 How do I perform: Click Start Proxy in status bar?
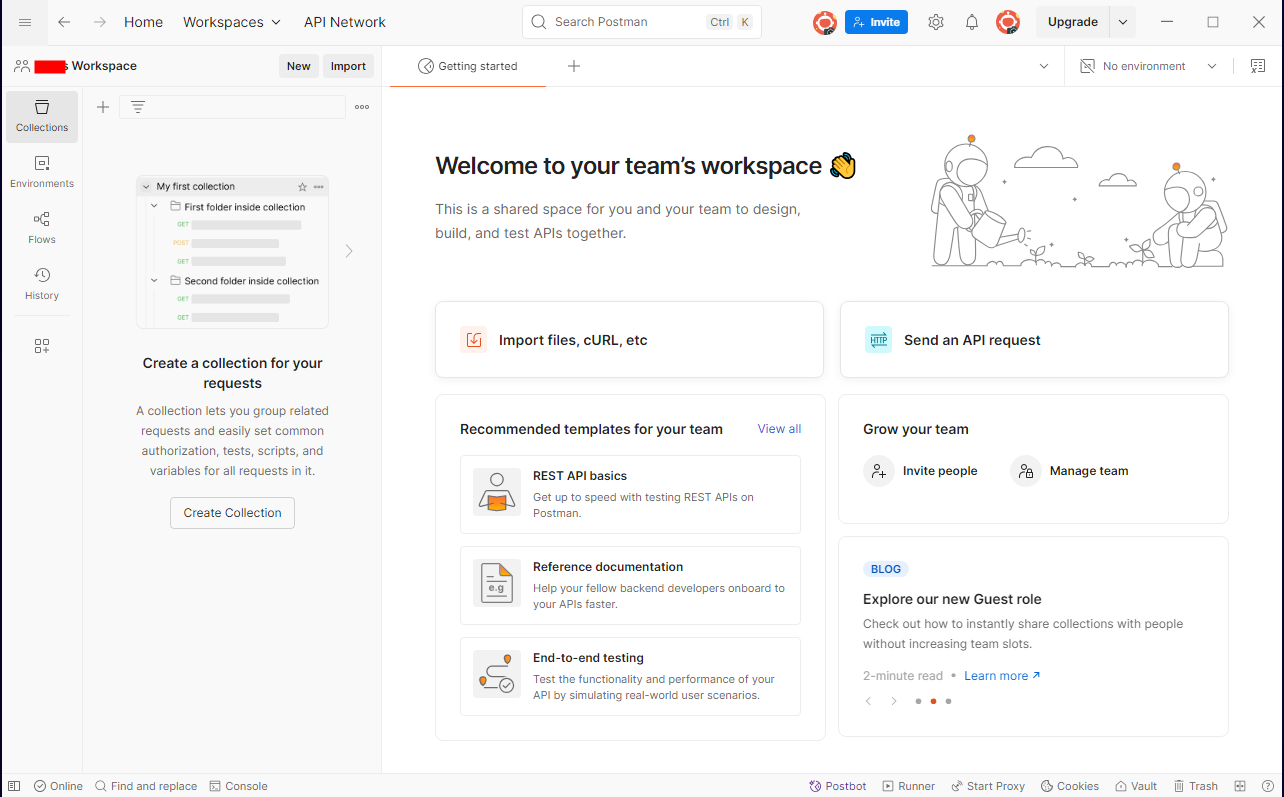pyautogui.click(x=988, y=786)
